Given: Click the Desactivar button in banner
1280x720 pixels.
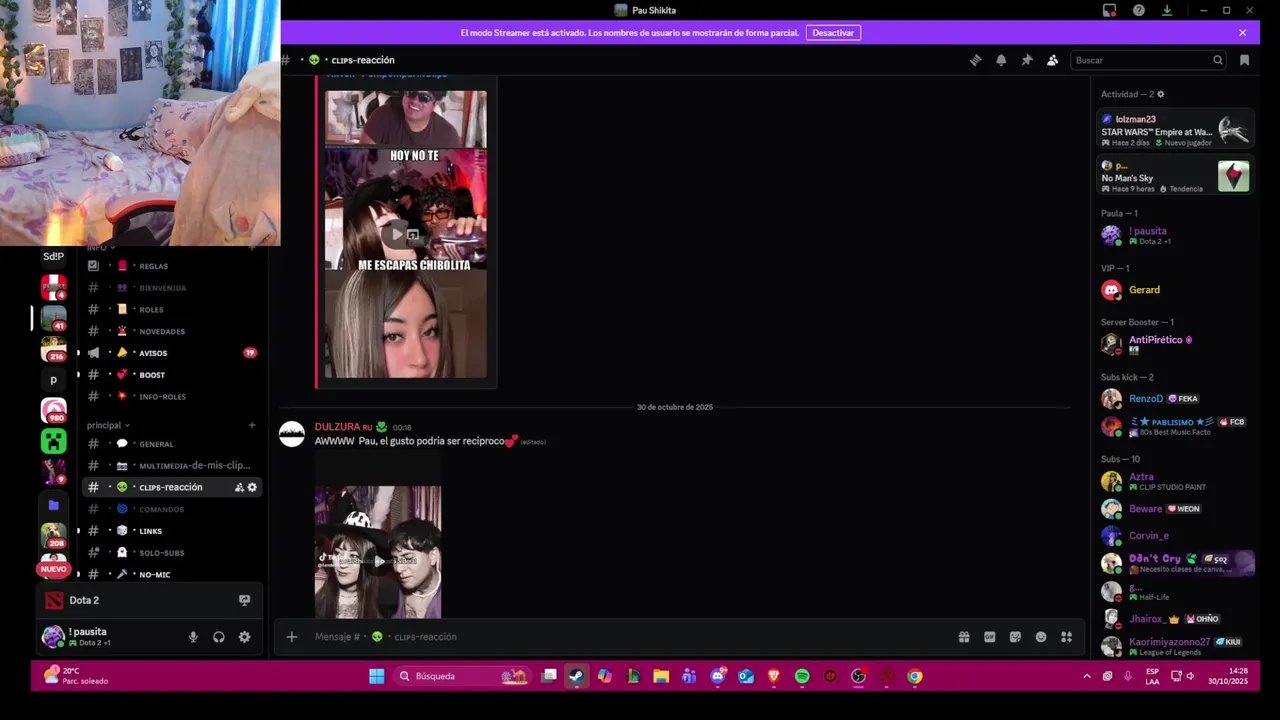Looking at the screenshot, I should click(833, 32).
